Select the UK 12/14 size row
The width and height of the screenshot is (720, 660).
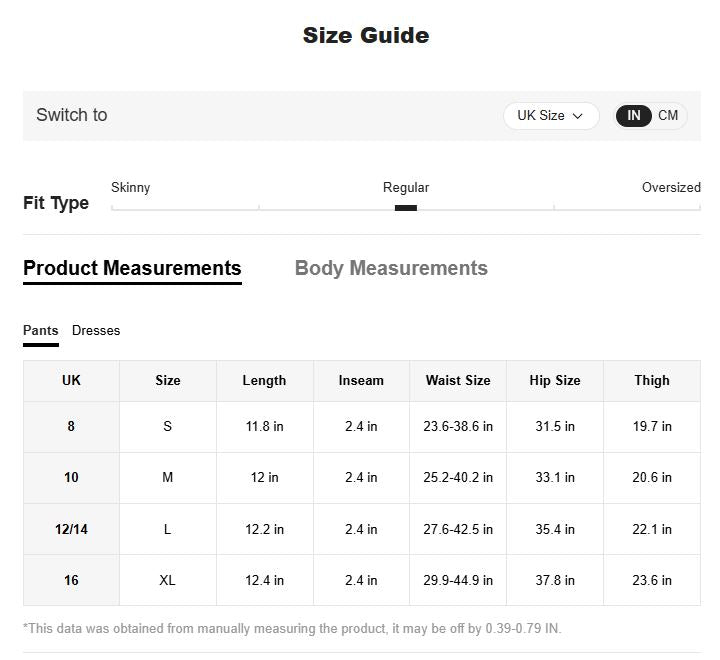pyautogui.click(x=71, y=530)
